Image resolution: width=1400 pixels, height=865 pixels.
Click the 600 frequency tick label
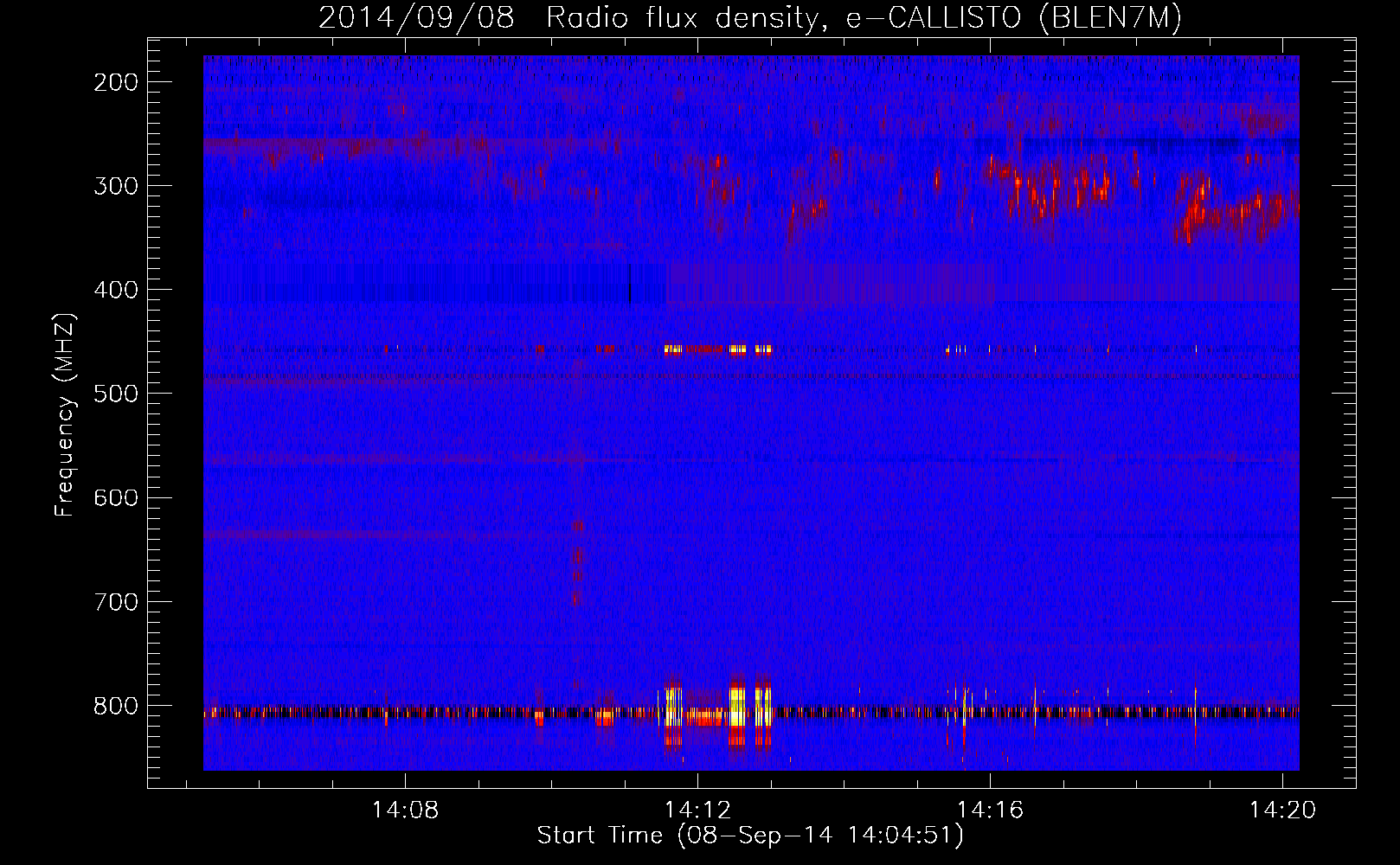tap(115, 497)
